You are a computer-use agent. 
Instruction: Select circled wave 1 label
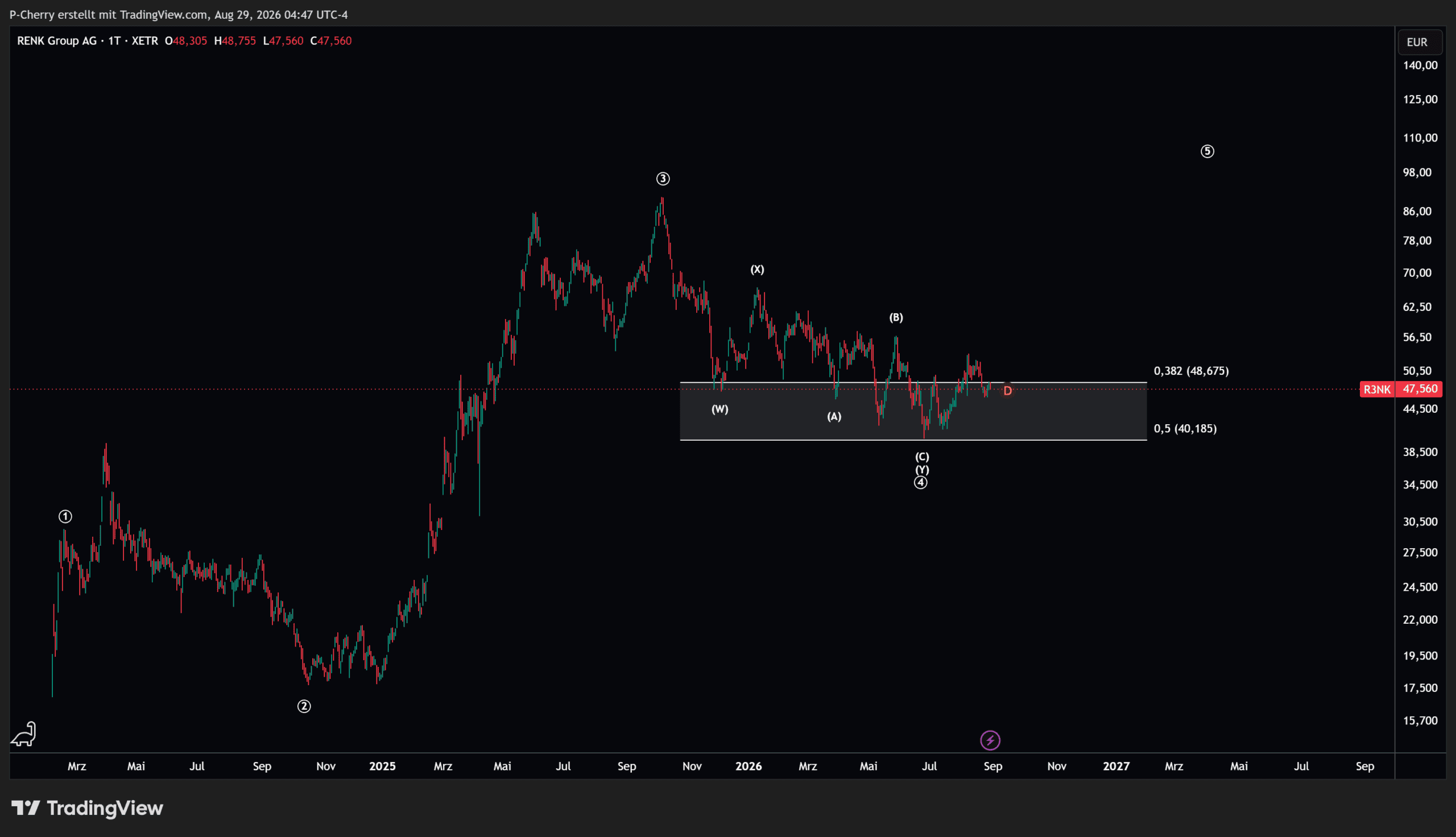click(65, 517)
